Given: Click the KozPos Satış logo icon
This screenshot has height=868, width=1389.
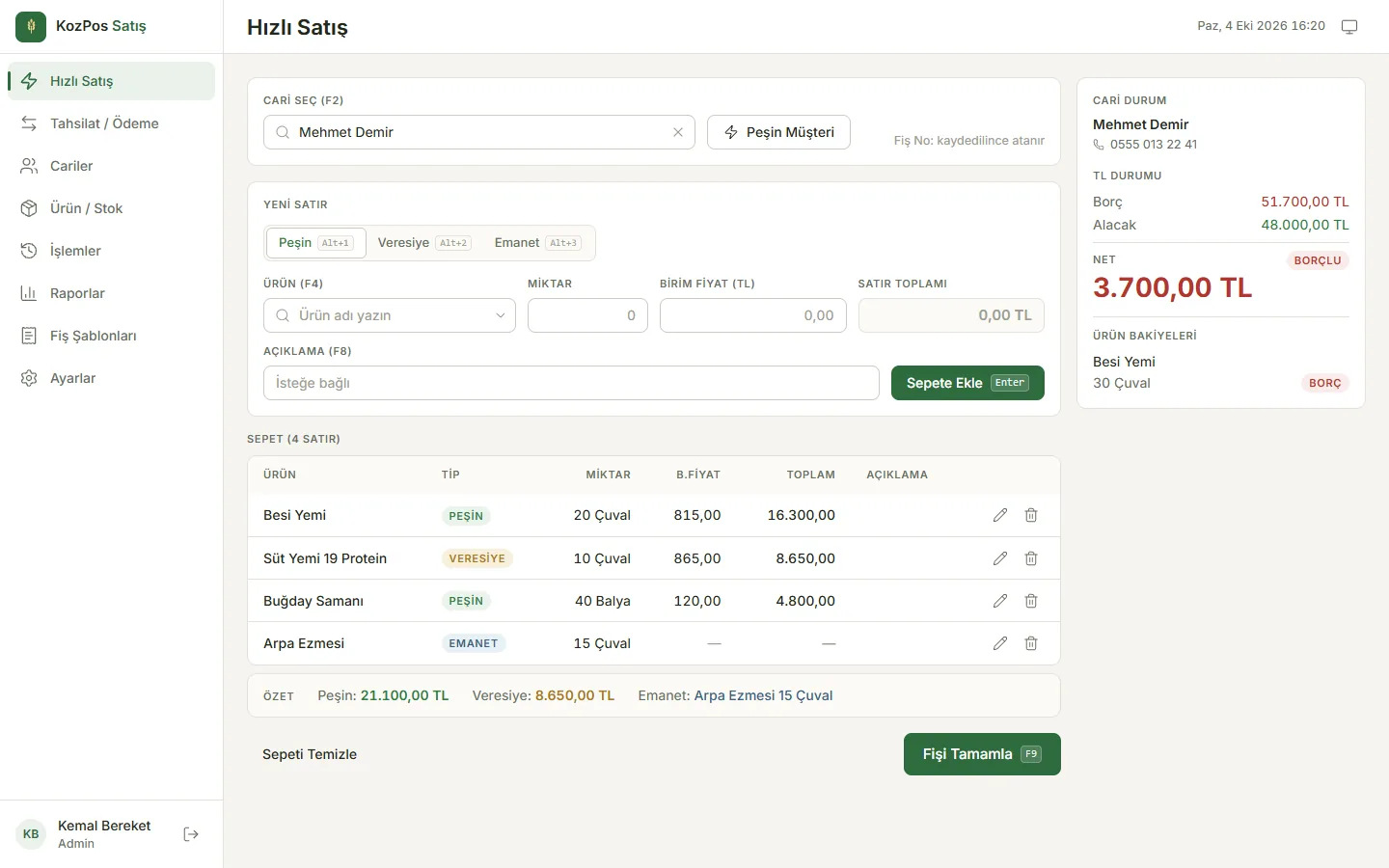Looking at the screenshot, I should (31, 27).
